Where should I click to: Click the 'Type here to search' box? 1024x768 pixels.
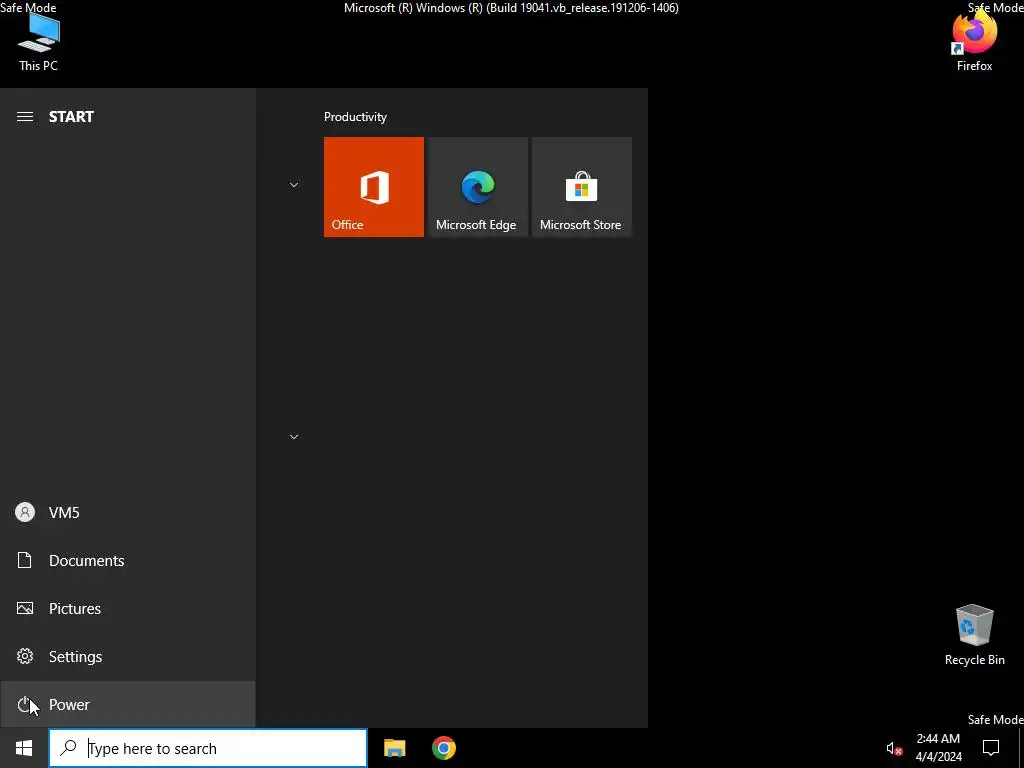(208, 748)
